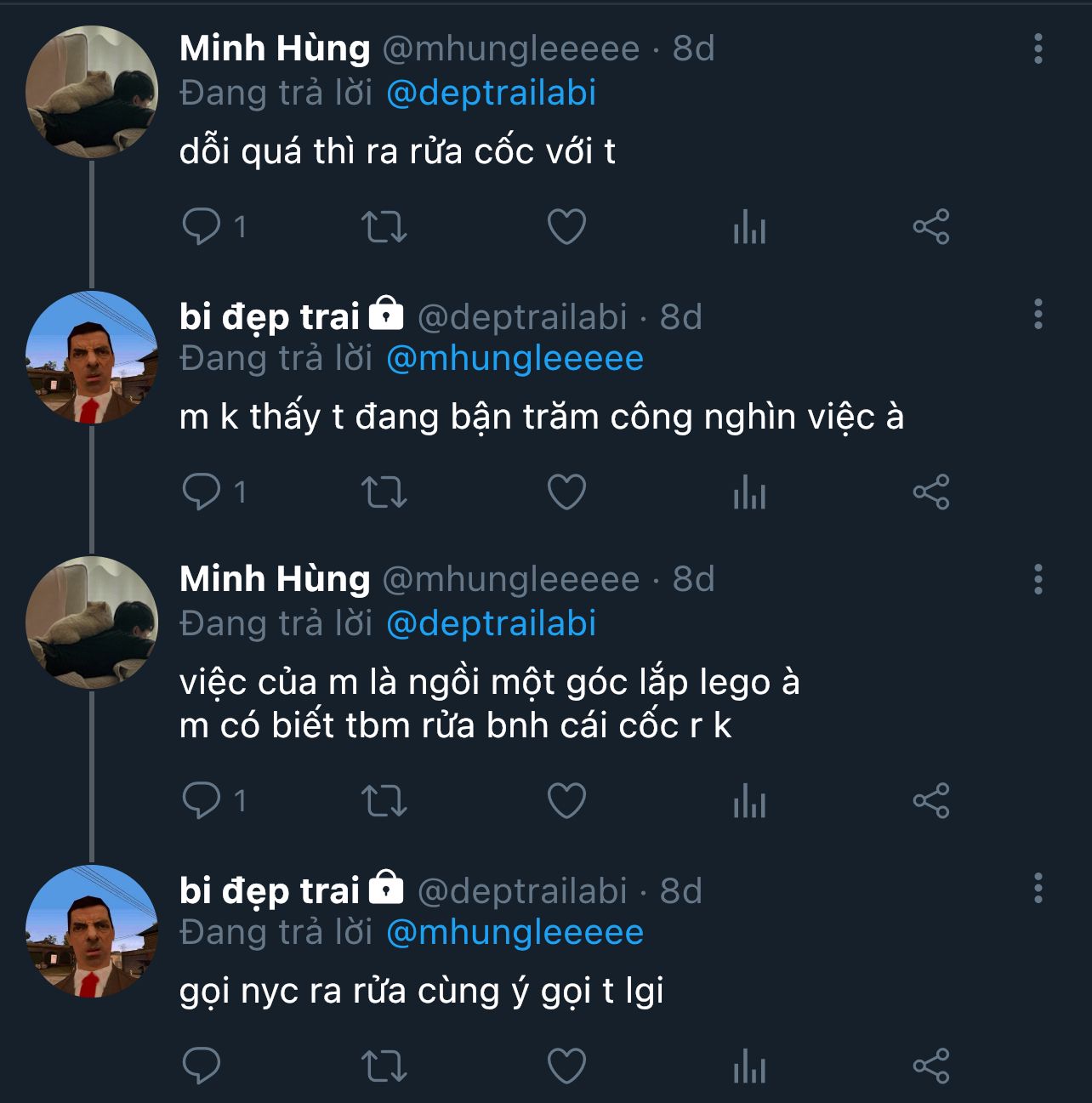The height and width of the screenshot is (1103, 1092).
Task: Open @mhungleeeee mention in last tweet
Action: coord(515,932)
